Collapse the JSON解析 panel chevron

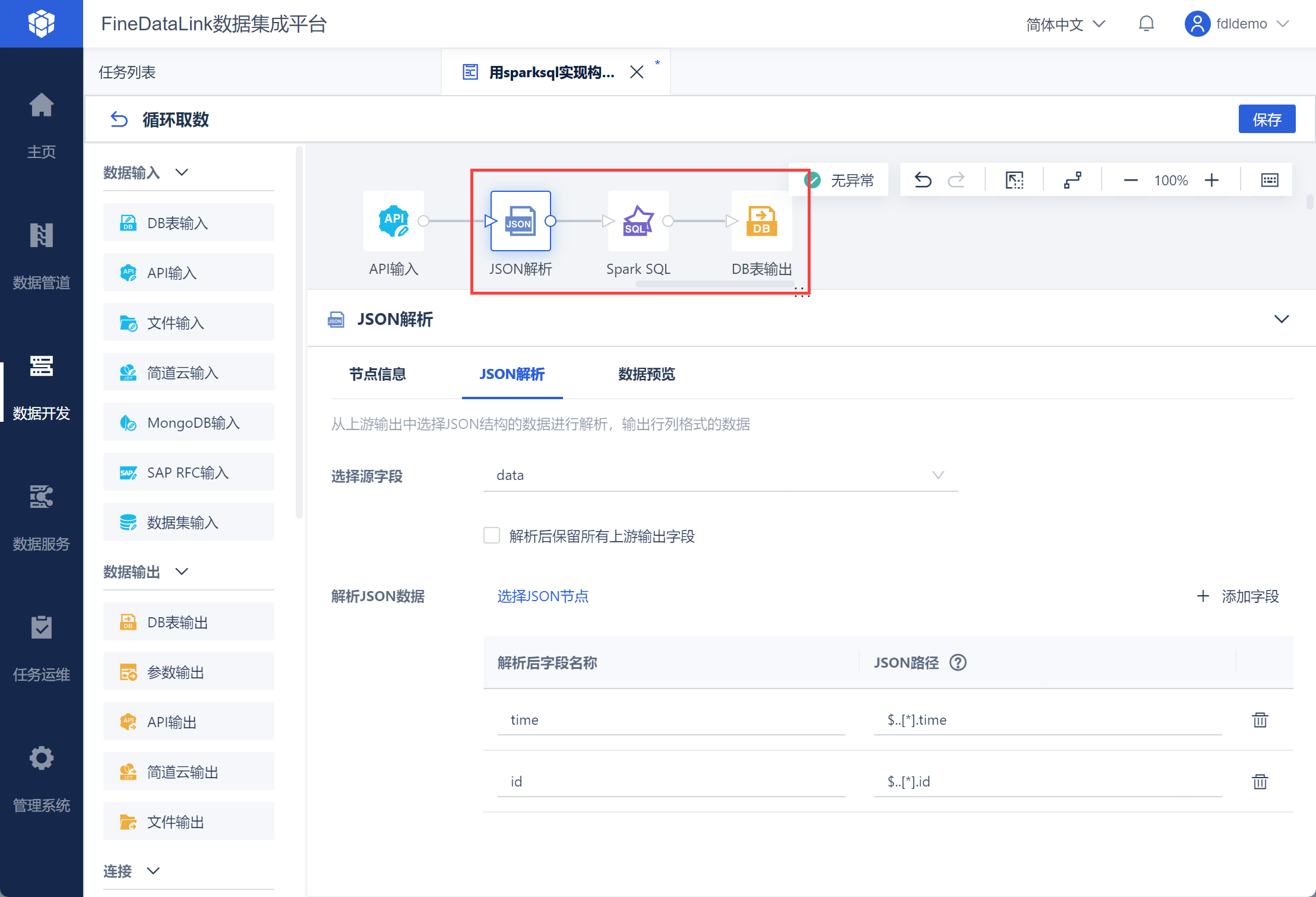pos(1281,319)
